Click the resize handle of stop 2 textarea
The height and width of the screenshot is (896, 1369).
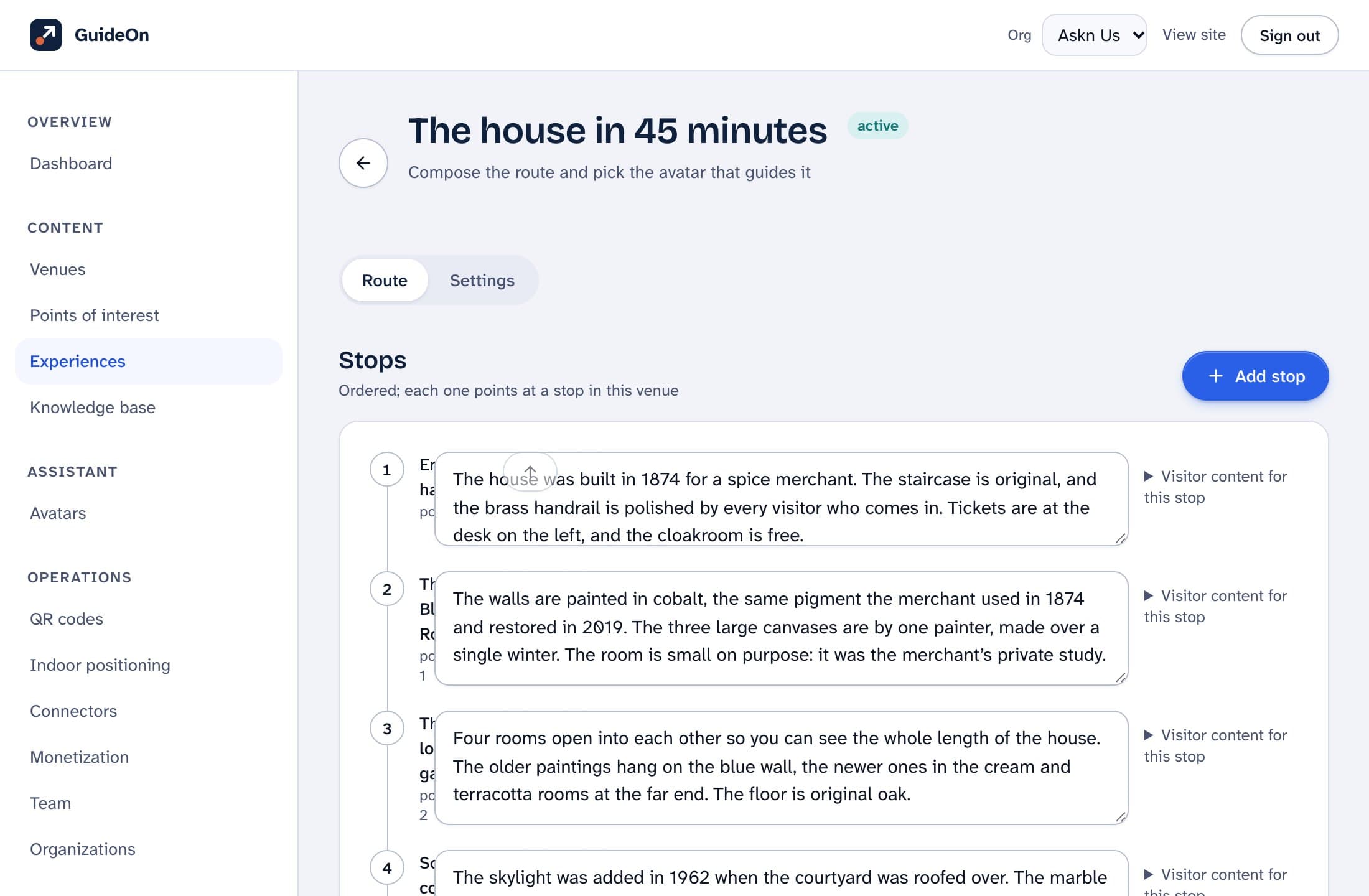[x=1121, y=678]
